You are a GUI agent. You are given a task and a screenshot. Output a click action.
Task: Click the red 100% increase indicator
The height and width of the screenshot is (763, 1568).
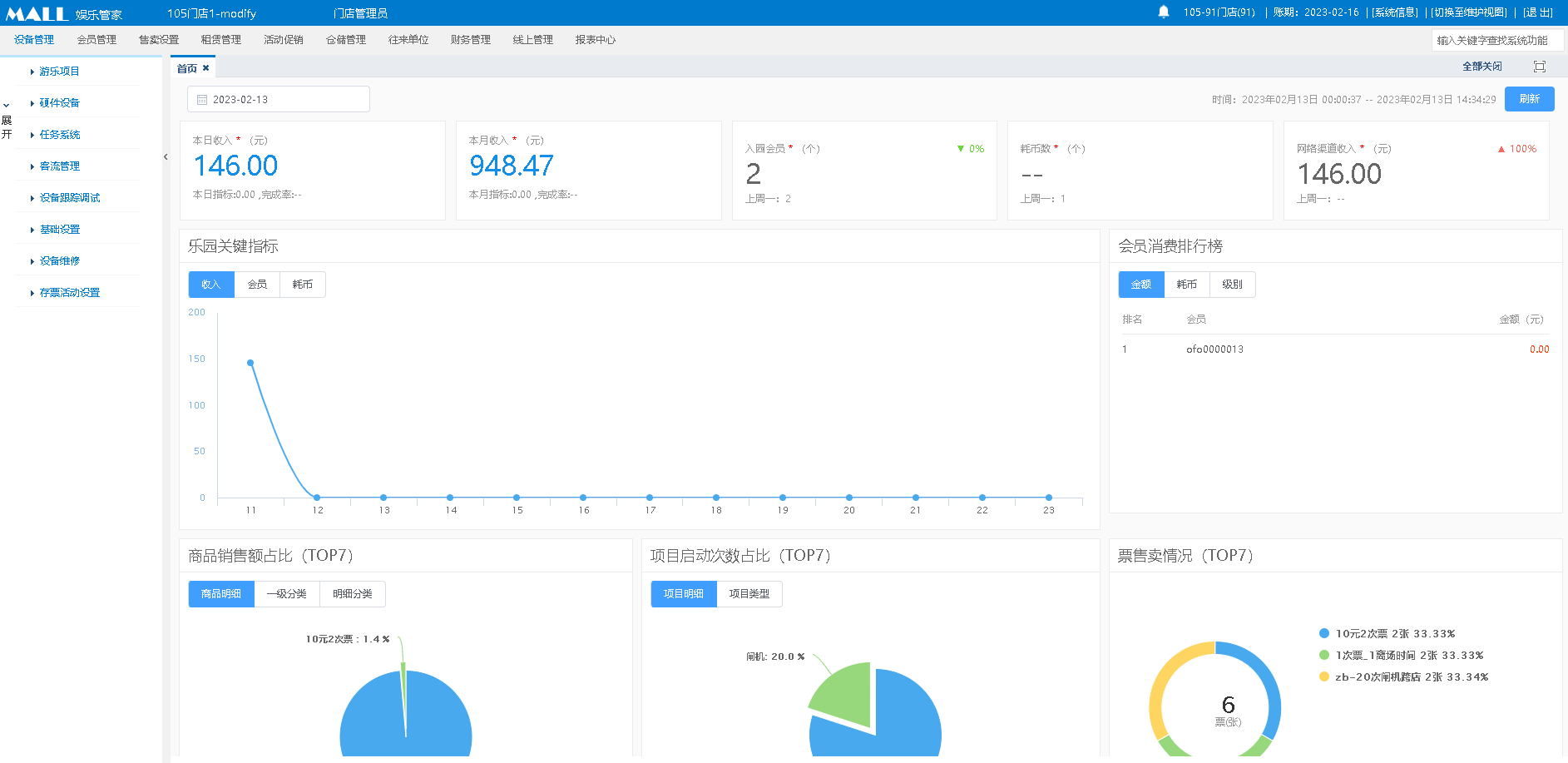(1517, 149)
